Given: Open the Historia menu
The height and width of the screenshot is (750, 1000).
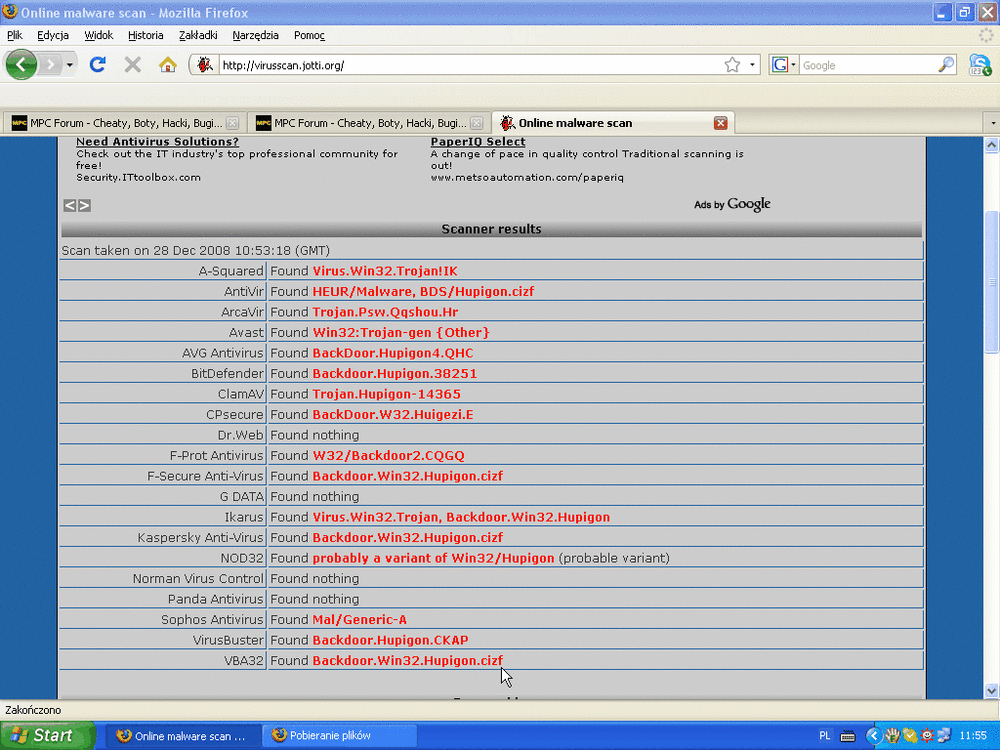Looking at the screenshot, I should point(145,35).
